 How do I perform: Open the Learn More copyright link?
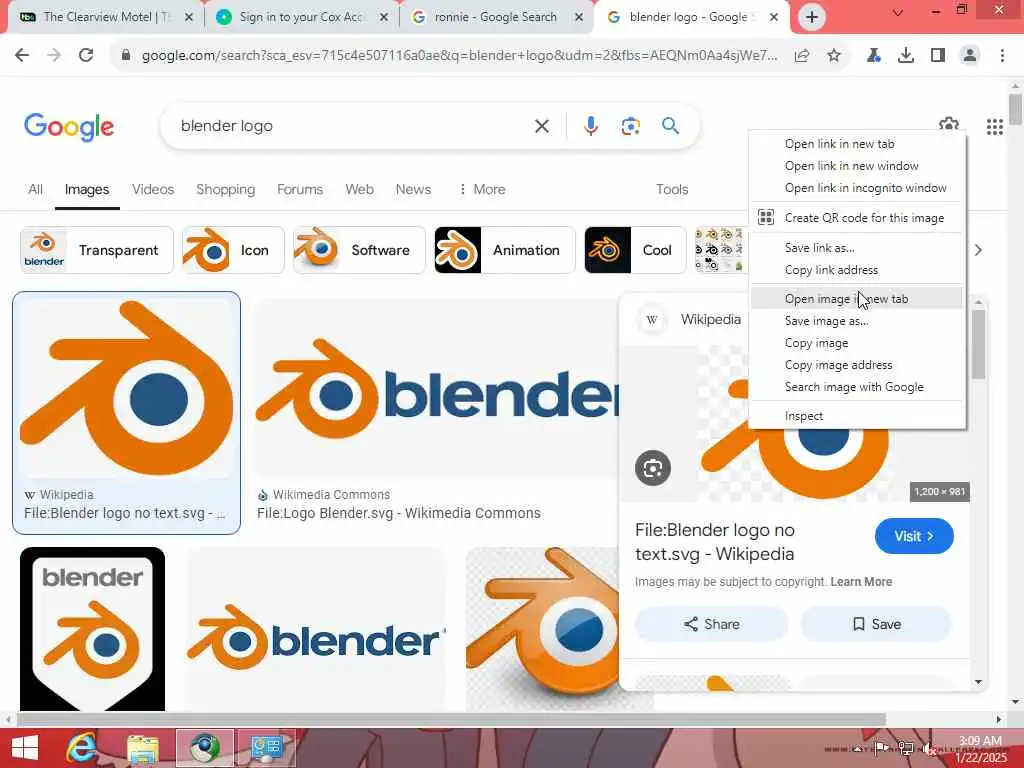click(861, 582)
